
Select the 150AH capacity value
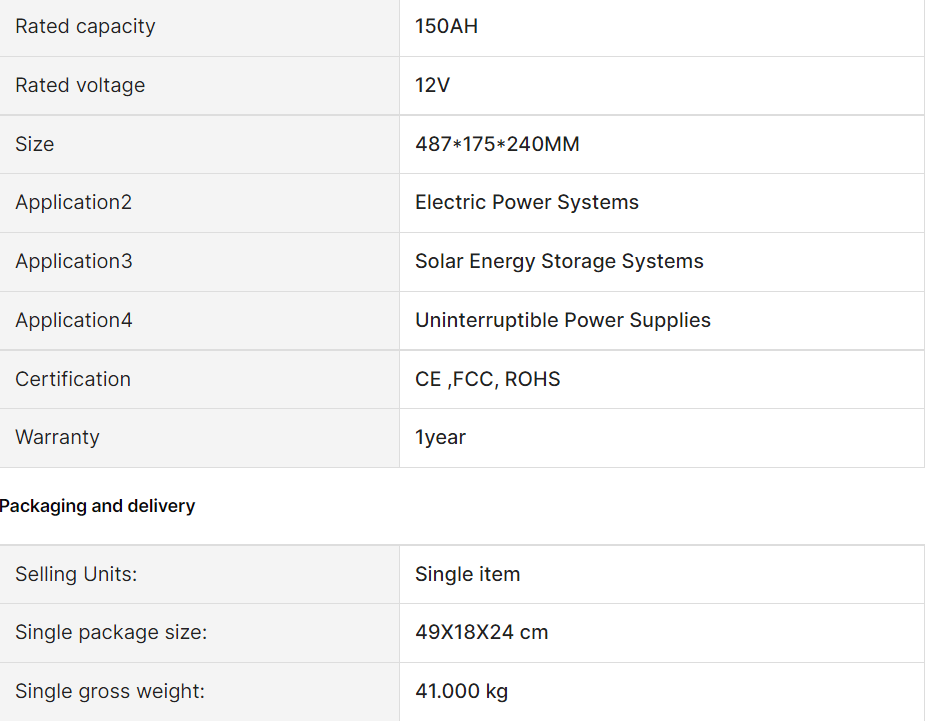pos(447,27)
